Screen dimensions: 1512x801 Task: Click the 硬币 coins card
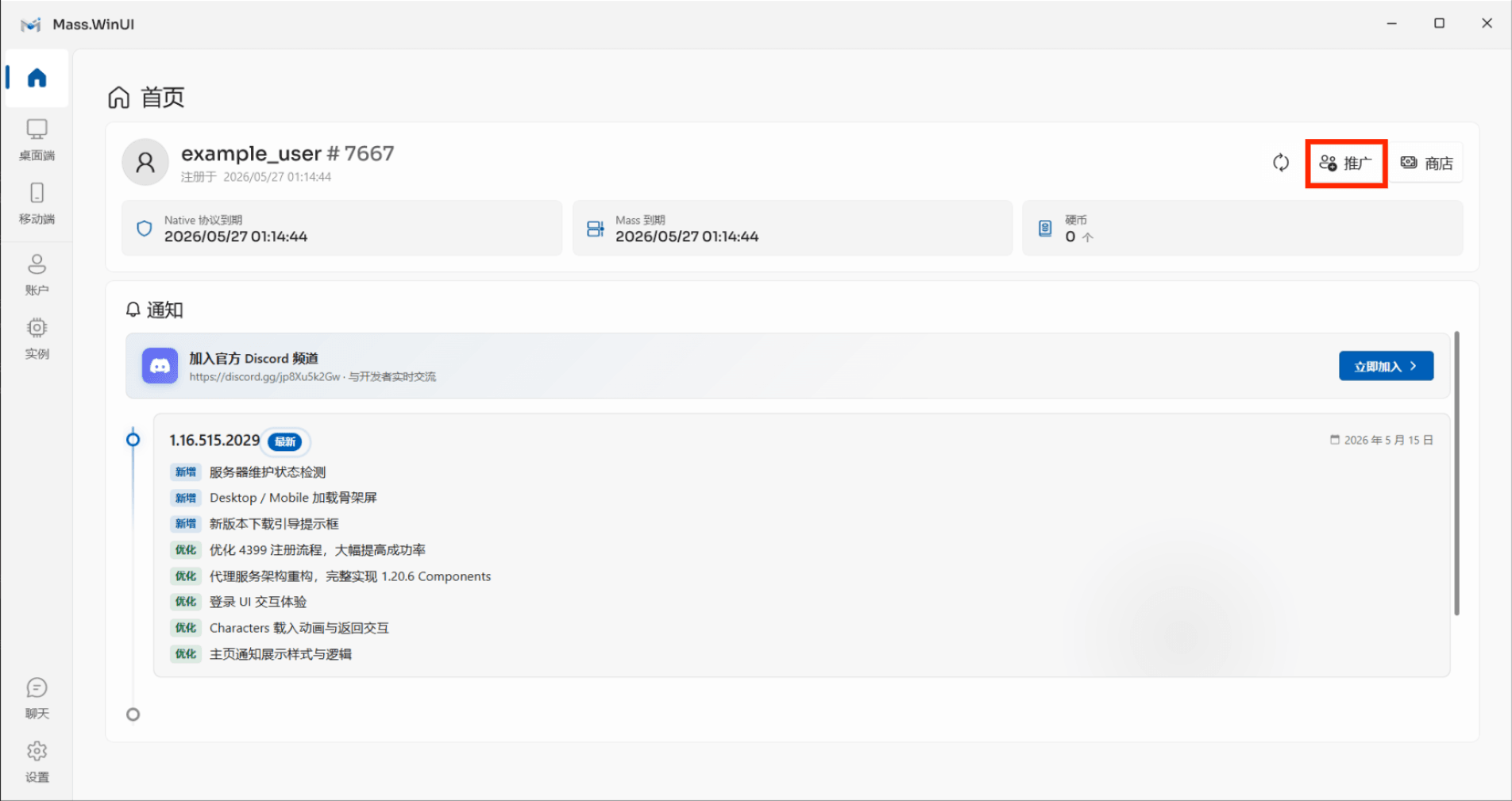pyautogui.click(x=1242, y=229)
